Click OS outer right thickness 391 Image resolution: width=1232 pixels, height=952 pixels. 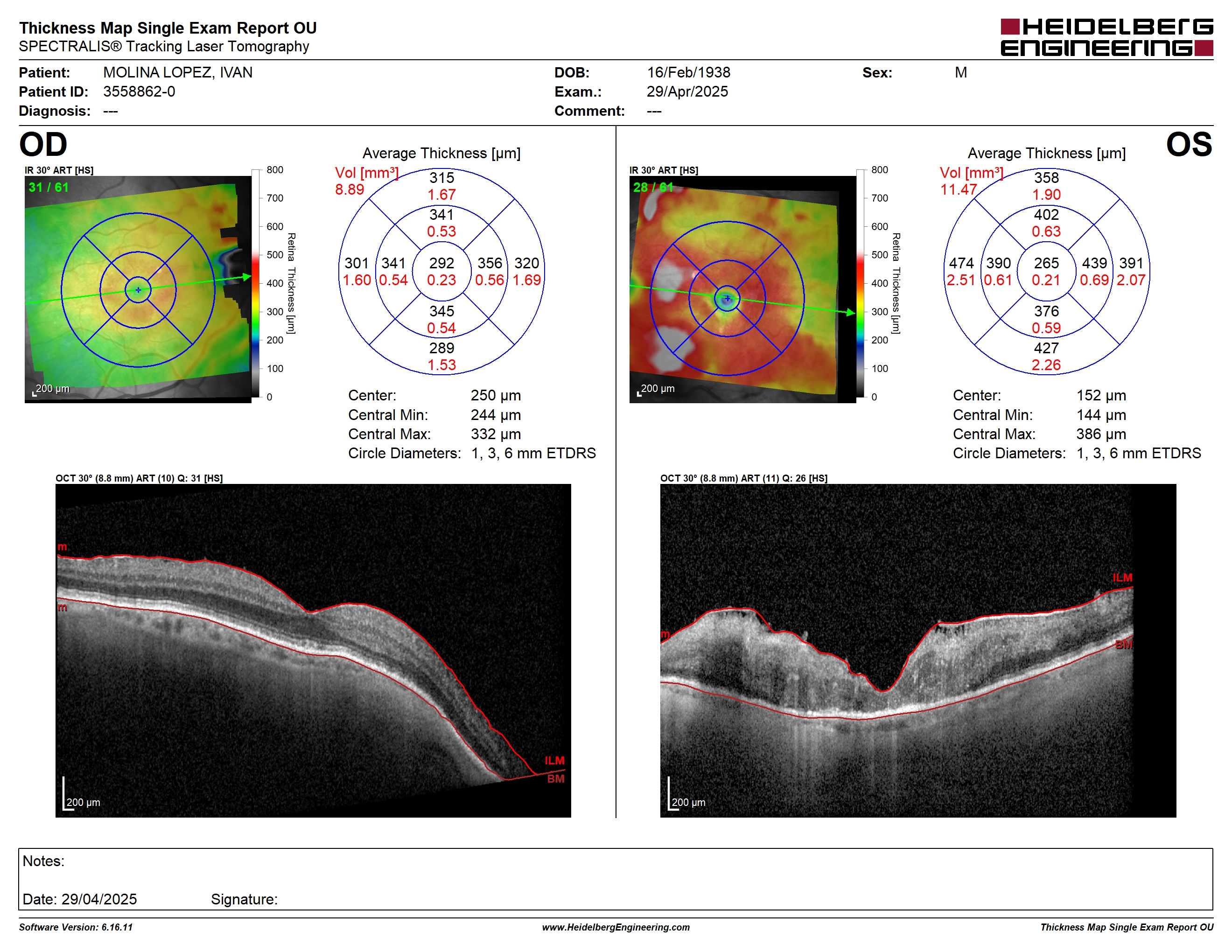click(x=1131, y=263)
